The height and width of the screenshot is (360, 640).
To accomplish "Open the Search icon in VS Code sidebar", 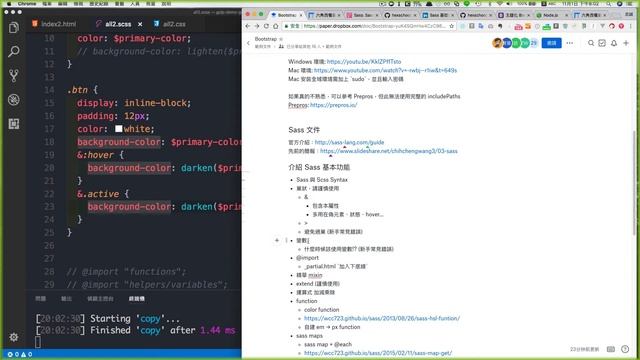I will [x=14, y=51].
